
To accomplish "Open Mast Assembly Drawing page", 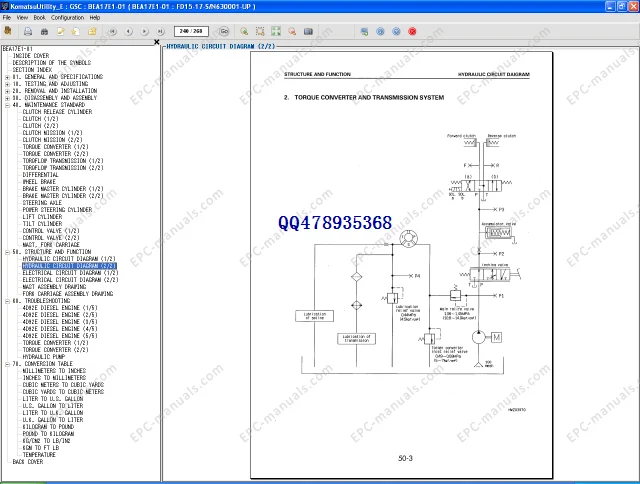I will tap(54, 287).
